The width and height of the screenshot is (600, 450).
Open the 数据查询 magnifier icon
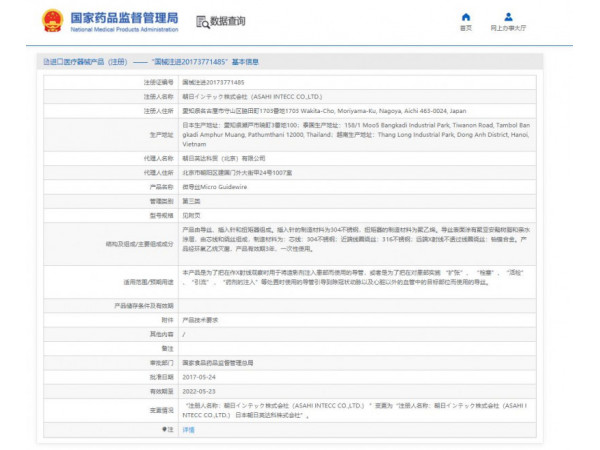point(203,21)
